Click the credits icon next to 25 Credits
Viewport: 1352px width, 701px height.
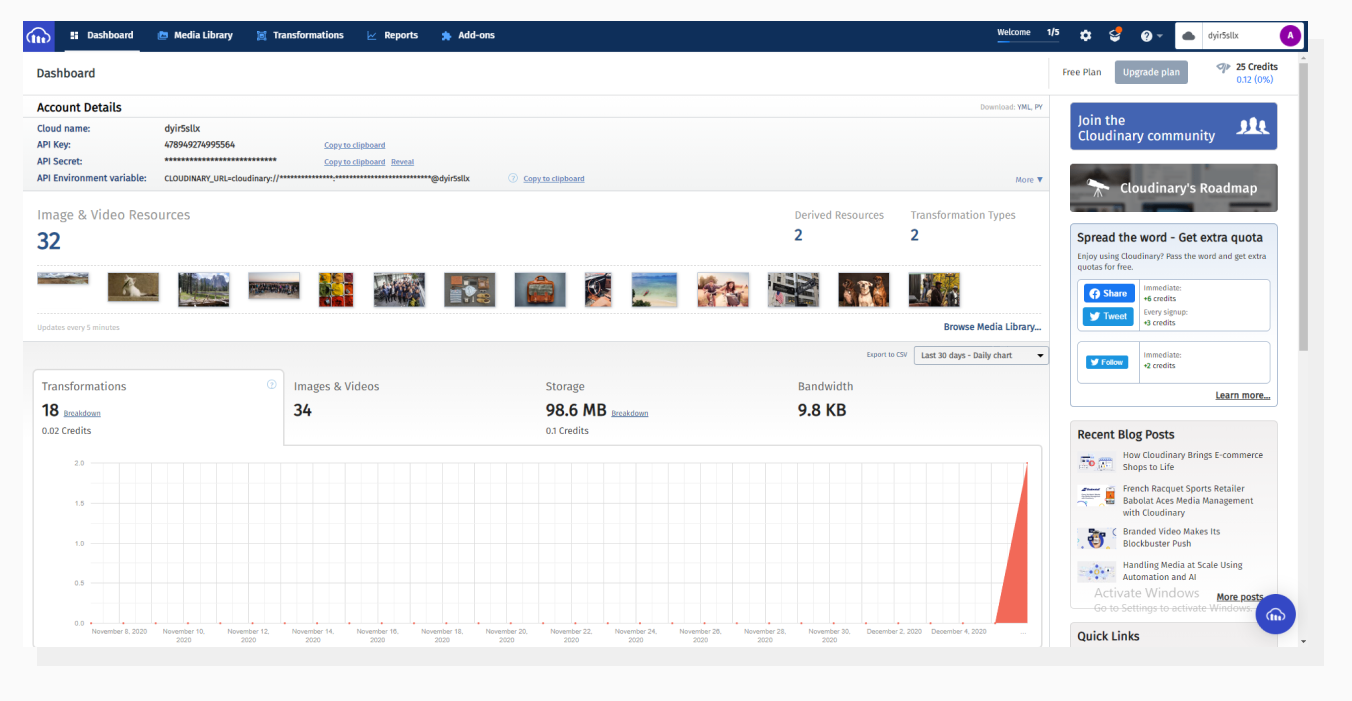[1222, 67]
